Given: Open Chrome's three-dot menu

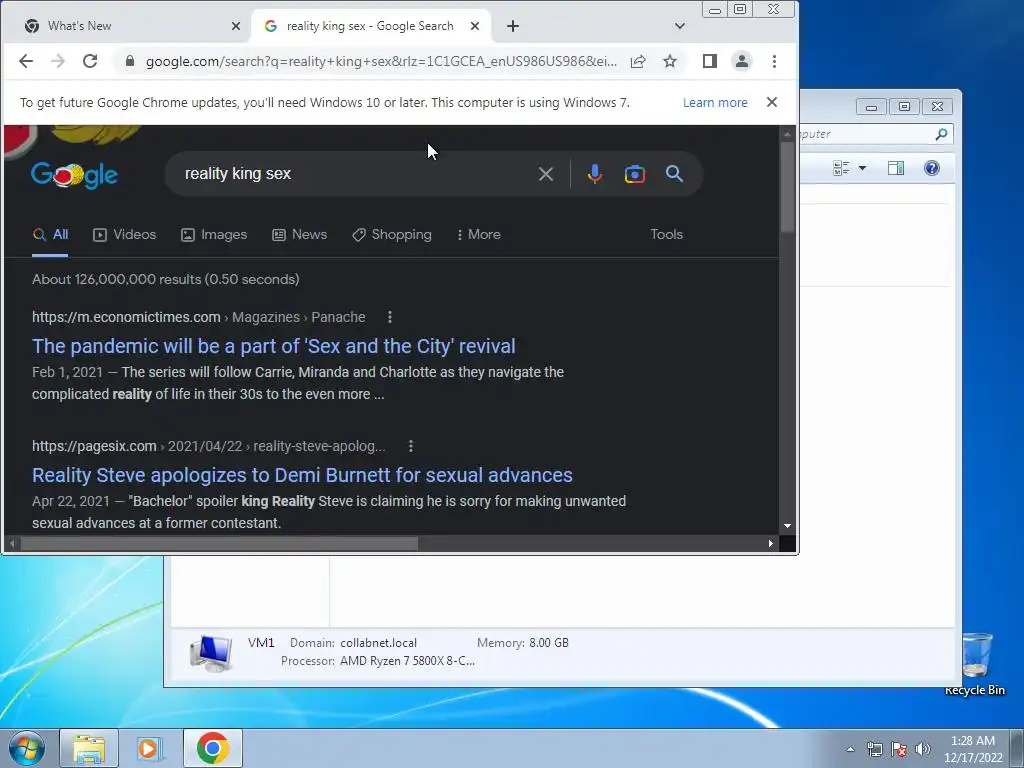Looking at the screenshot, I should click(775, 61).
